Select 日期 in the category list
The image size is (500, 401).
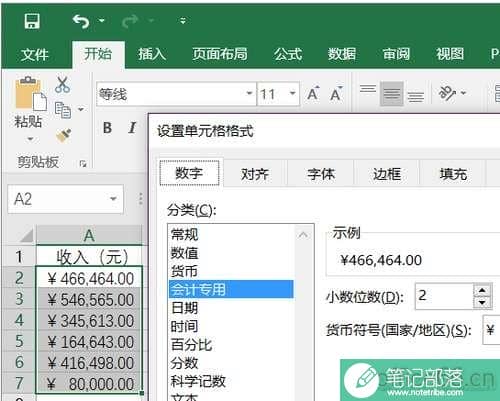231,308
